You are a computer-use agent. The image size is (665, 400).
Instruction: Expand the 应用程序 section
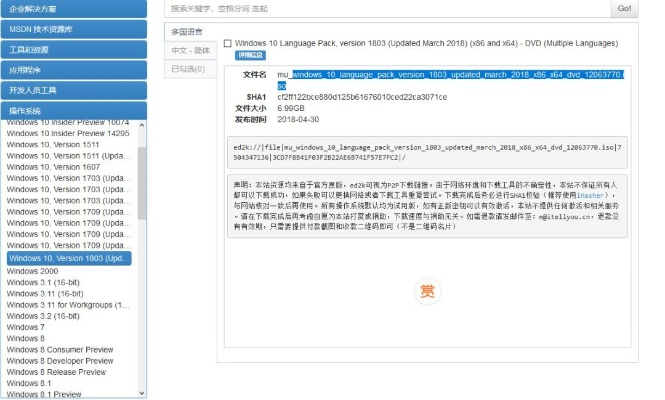click(x=74, y=70)
